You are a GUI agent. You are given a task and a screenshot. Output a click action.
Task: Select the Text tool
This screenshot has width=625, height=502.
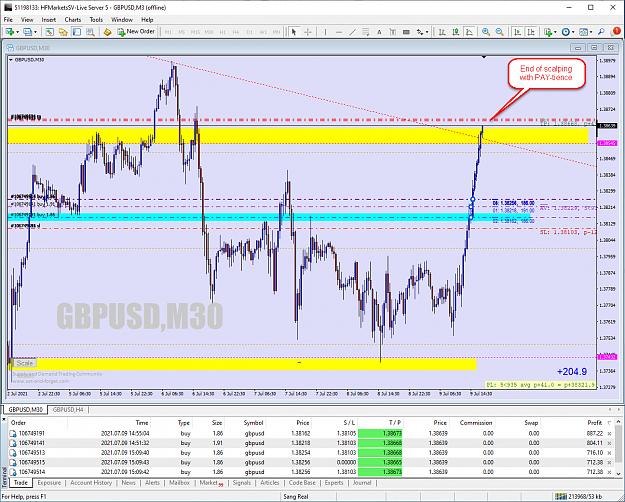coord(379,32)
